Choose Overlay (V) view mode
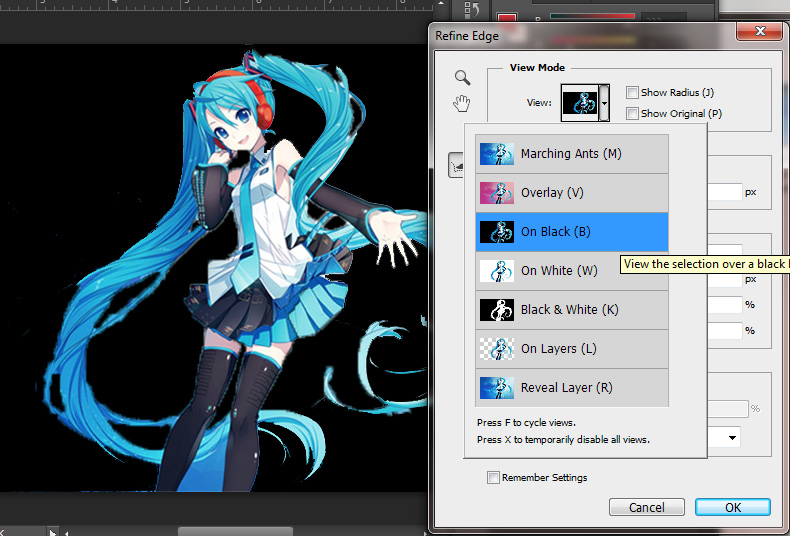 (x=572, y=192)
